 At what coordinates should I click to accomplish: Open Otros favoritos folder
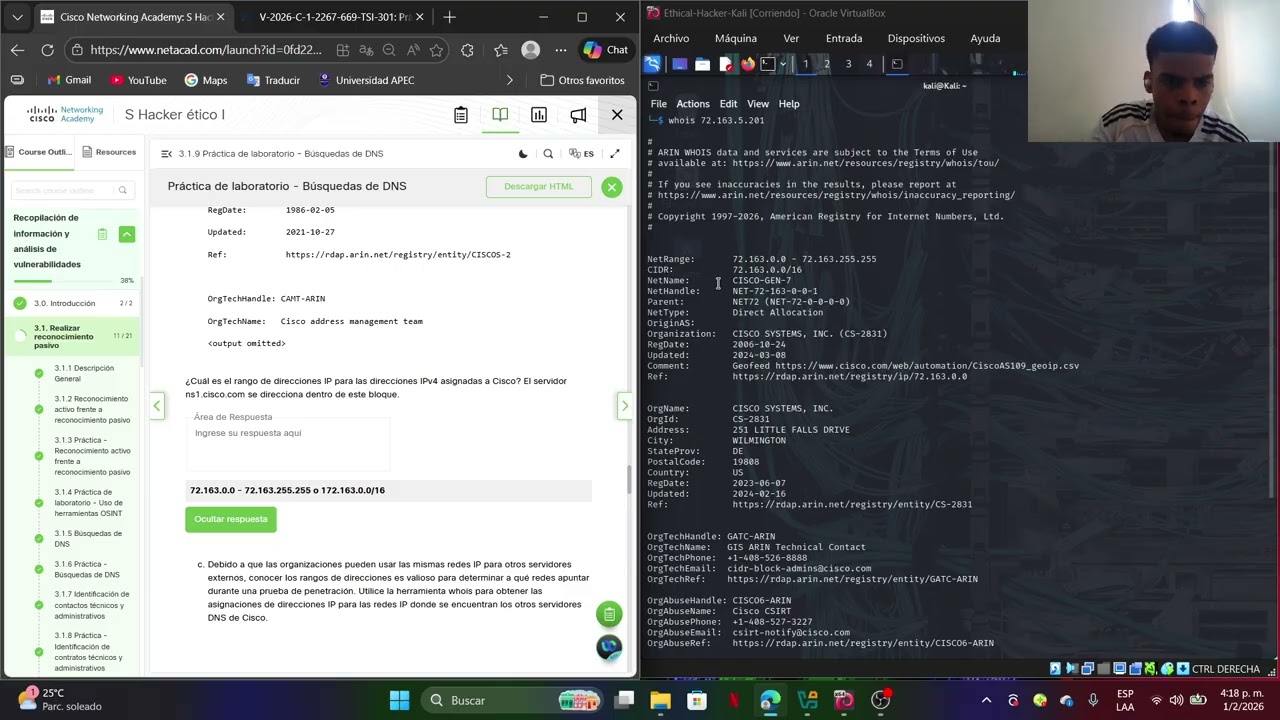pyautogui.click(x=582, y=80)
